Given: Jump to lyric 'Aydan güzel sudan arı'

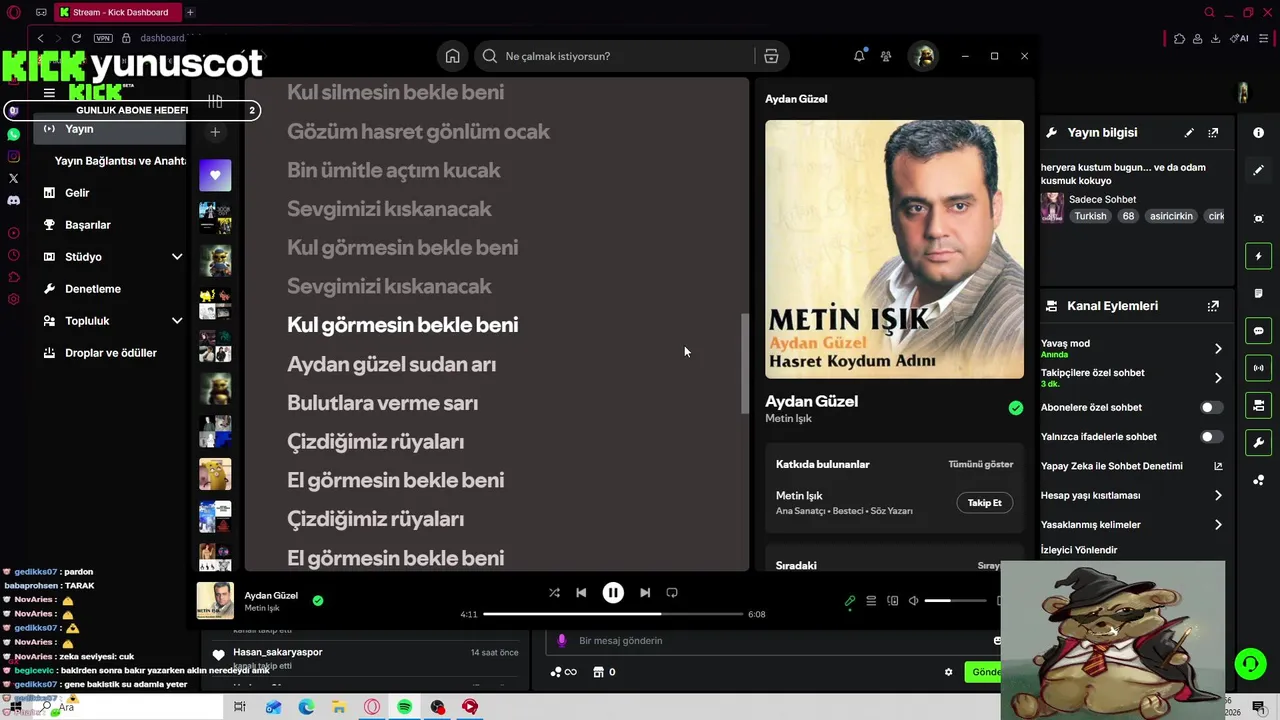Looking at the screenshot, I should (x=391, y=364).
